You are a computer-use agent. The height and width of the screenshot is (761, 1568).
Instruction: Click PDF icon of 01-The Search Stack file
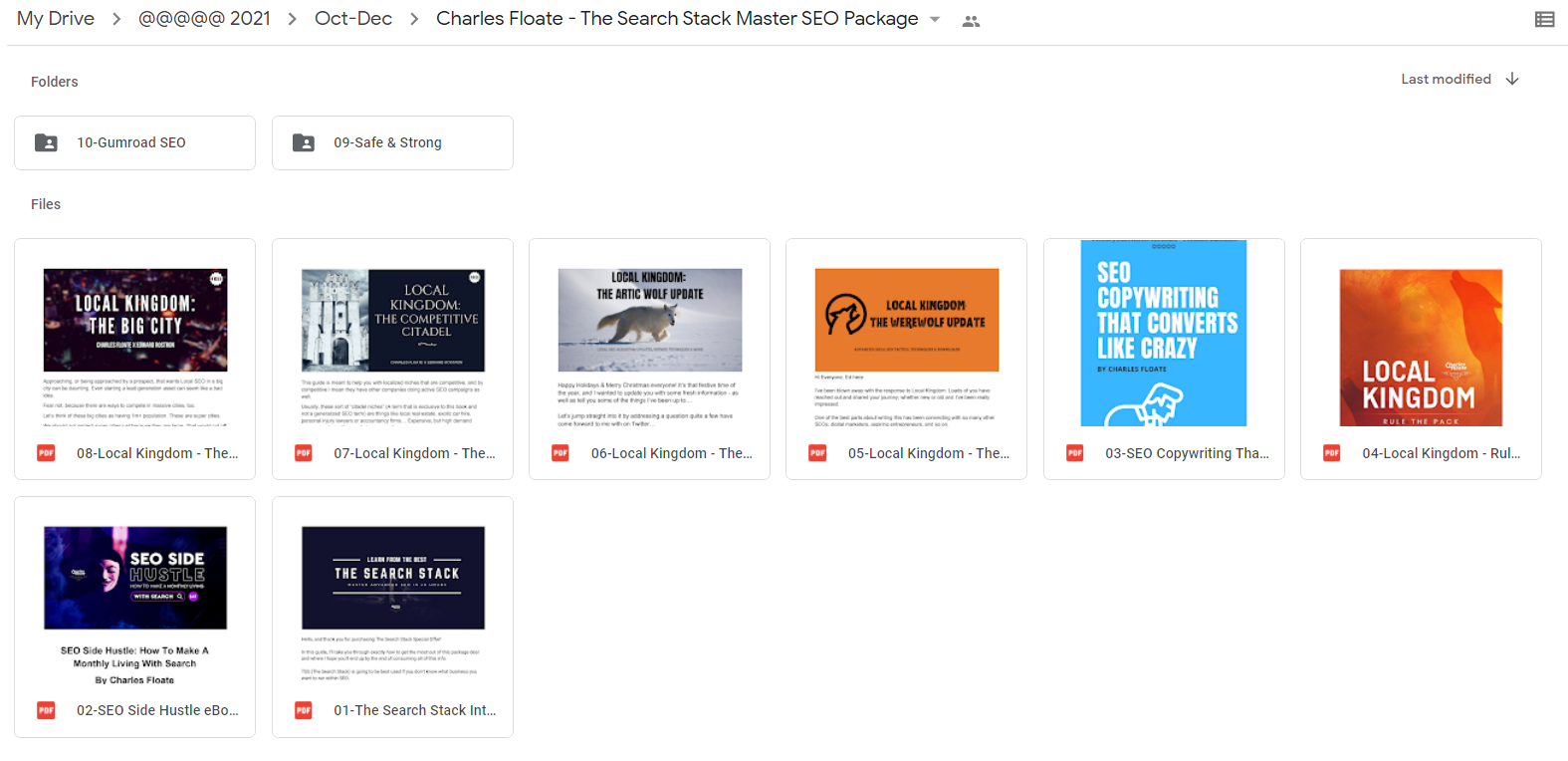click(304, 710)
